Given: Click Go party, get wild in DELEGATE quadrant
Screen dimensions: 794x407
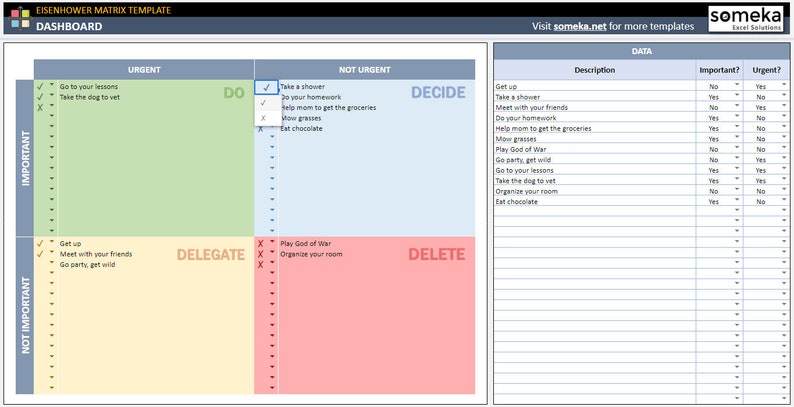Looking at the screenshot, I should click(88, 265).
